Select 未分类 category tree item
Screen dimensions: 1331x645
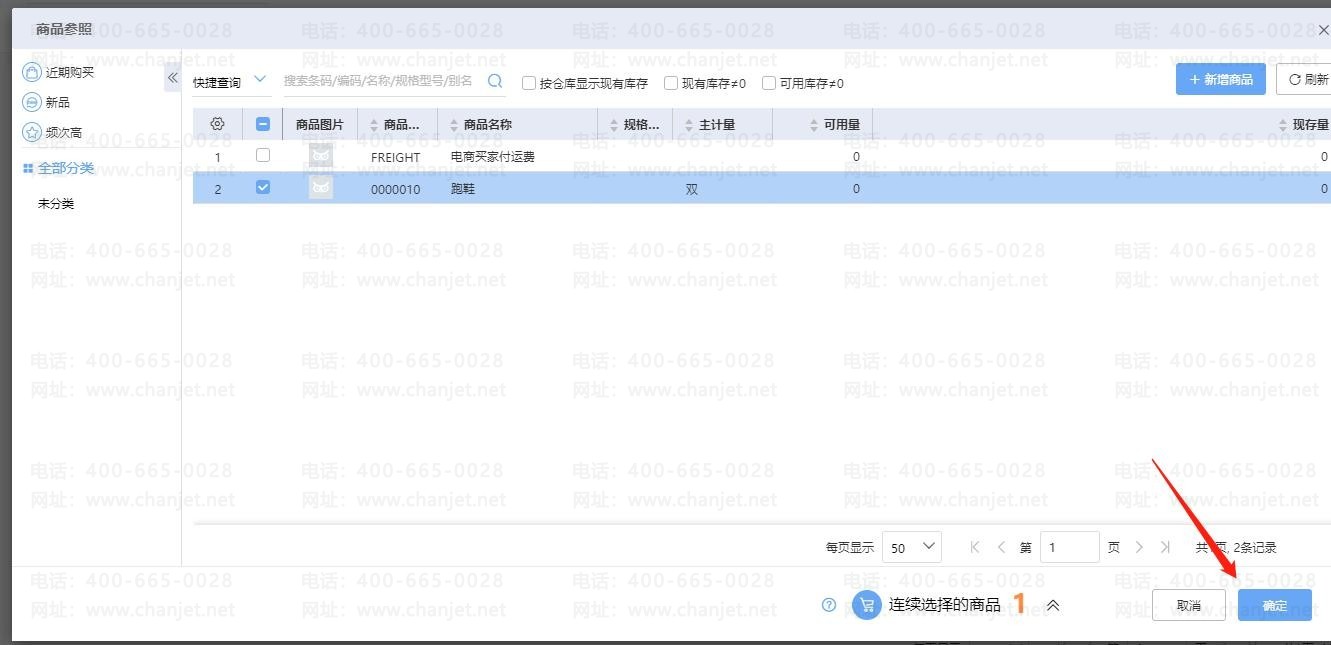tap(56, 203)
